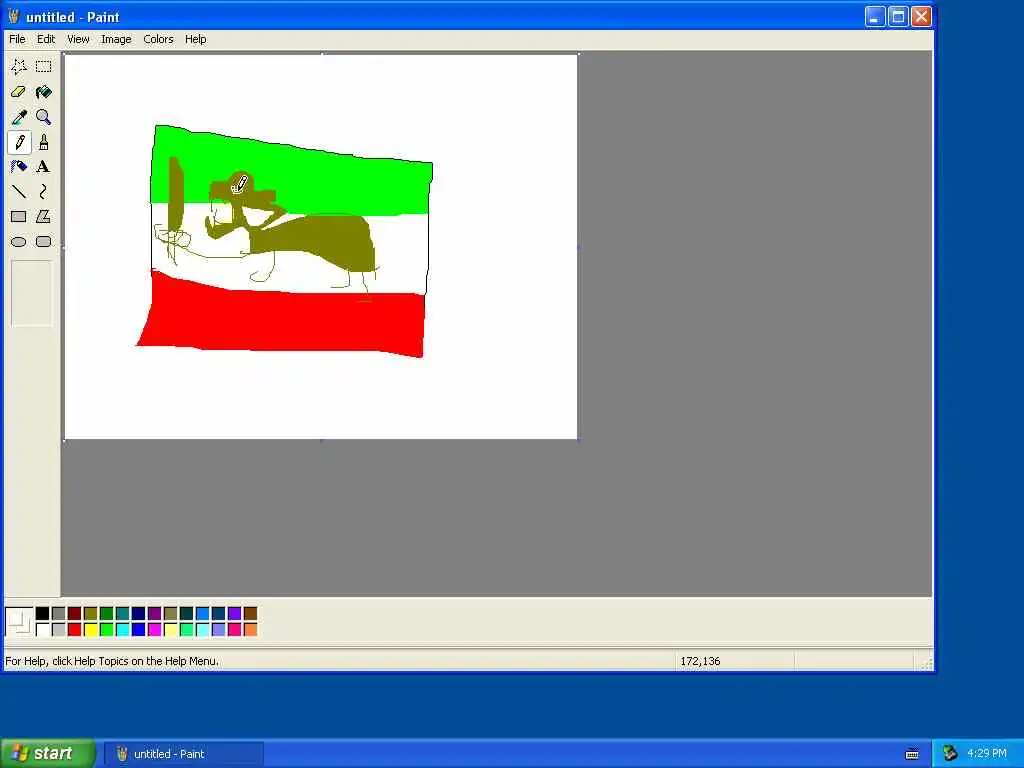Minimize the Paint window
Image resolution: width=1024 pixels, height=768 pixels.
tap(875, 16)
